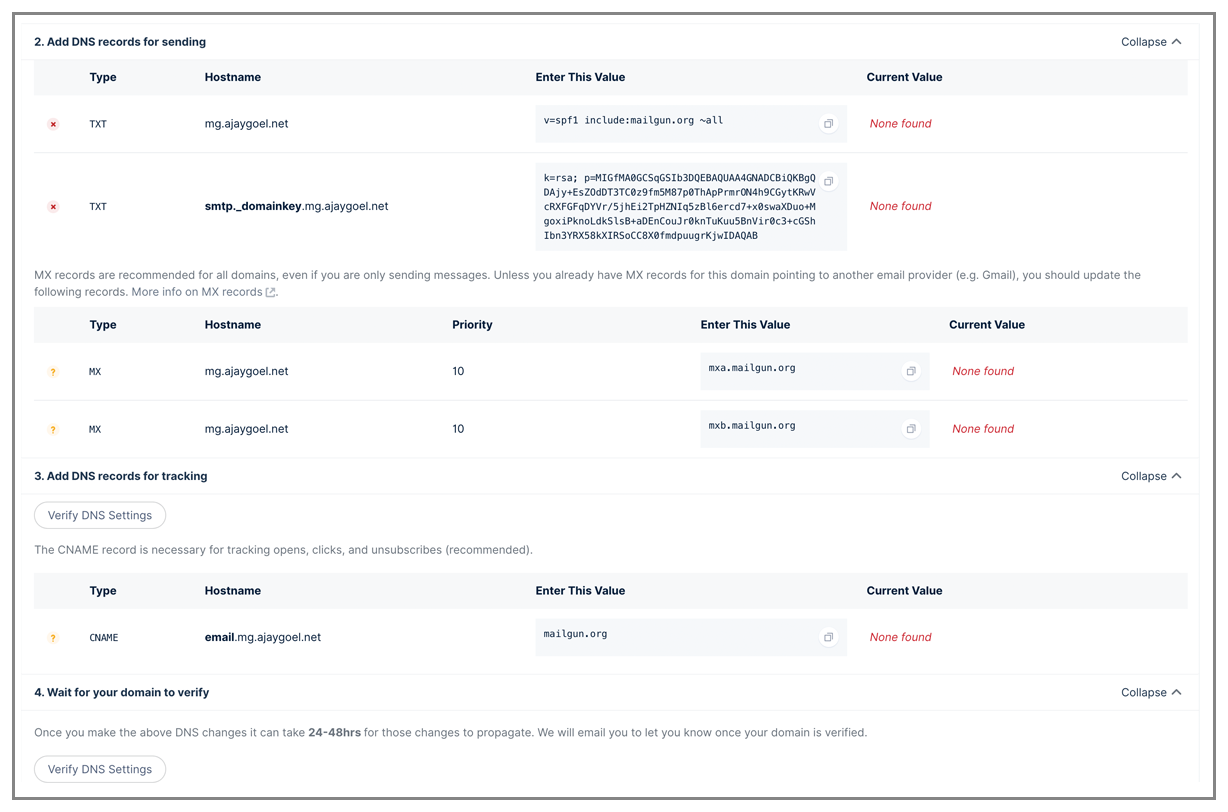Click yellow question icon for mxb record
Viewport: 1228px width, 812px height.
53,430
